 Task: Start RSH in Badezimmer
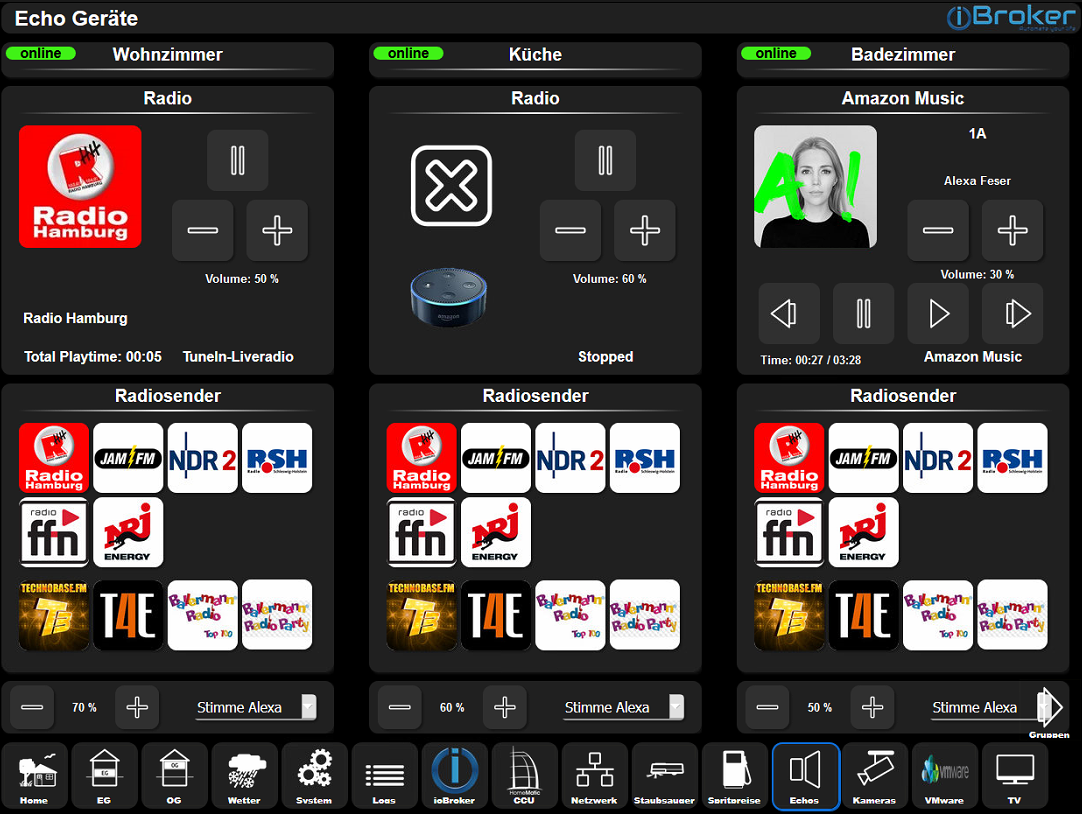click(x=1012, y=458)
